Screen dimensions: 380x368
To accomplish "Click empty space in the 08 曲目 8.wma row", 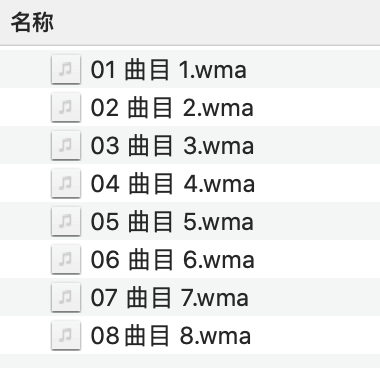I will (315, 335).
